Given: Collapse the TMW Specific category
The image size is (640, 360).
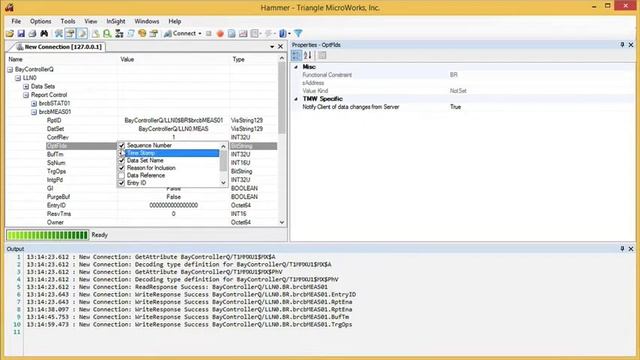Looking at the screenshot, I should coord(296,99).
